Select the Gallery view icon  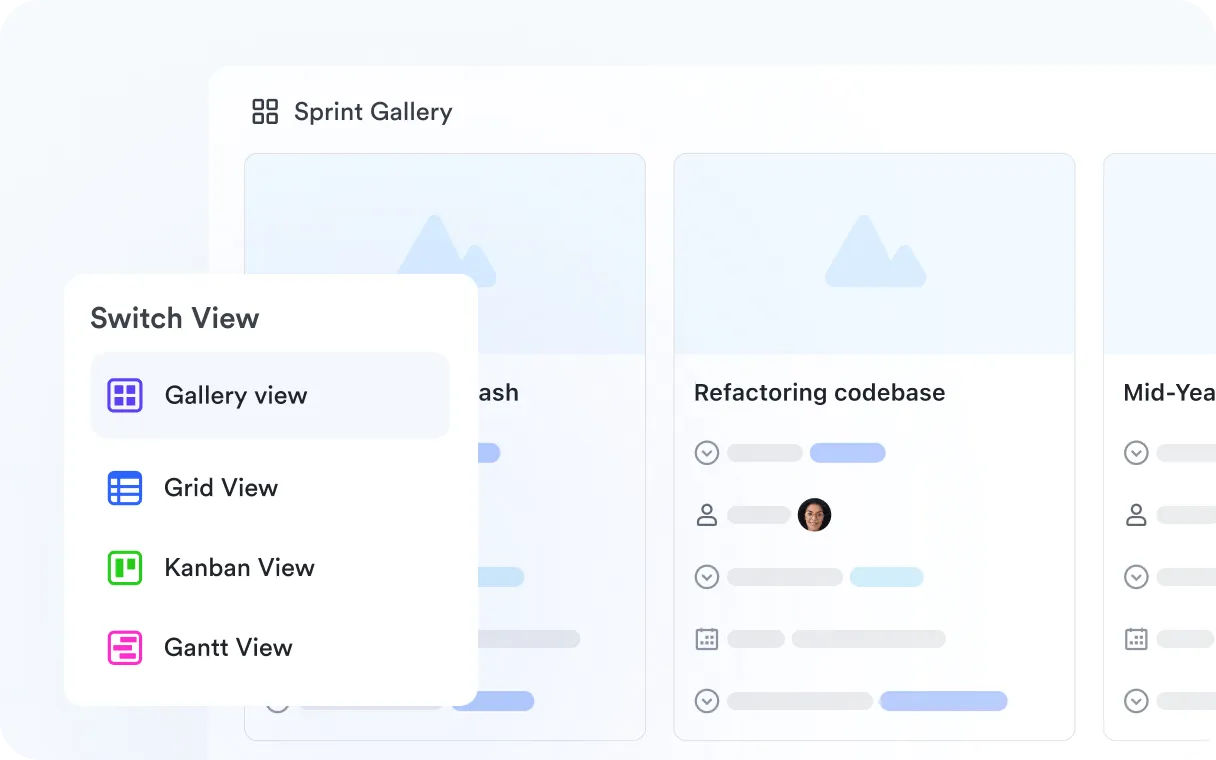[124, 395]
